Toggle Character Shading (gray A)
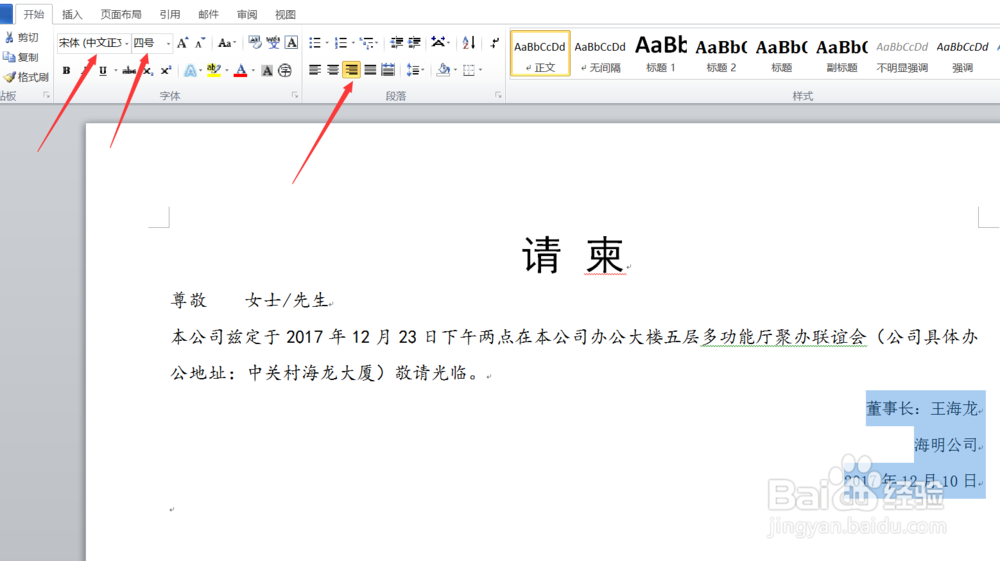The width and height of the screenshot is (1000, 561). 267,70
